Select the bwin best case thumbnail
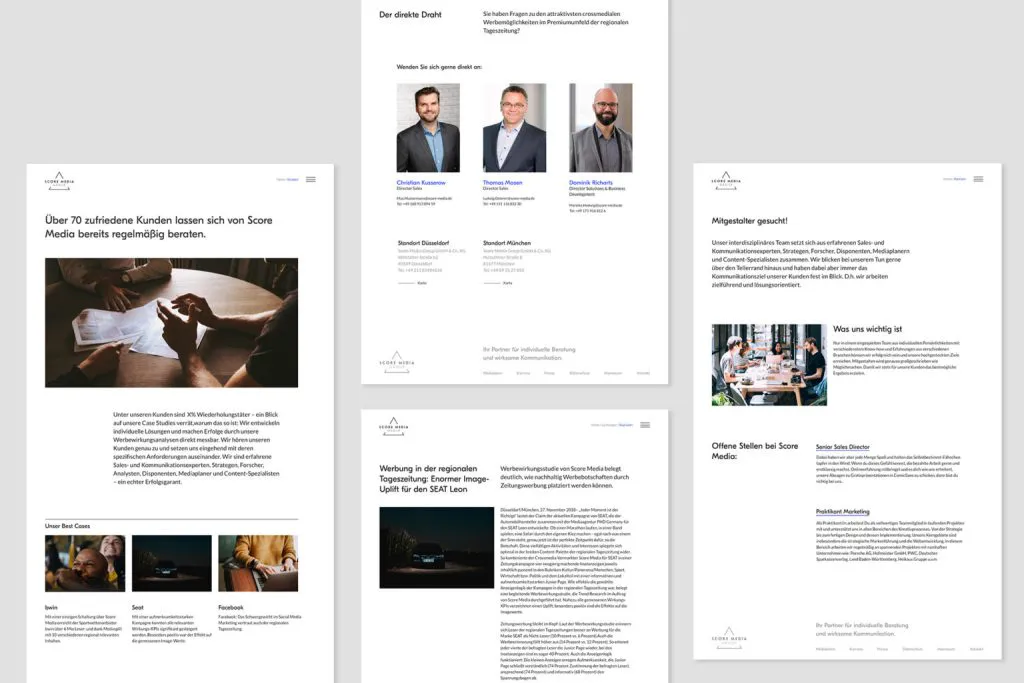Viewport: 1024px width, 683px height. [x=85, y=563]
